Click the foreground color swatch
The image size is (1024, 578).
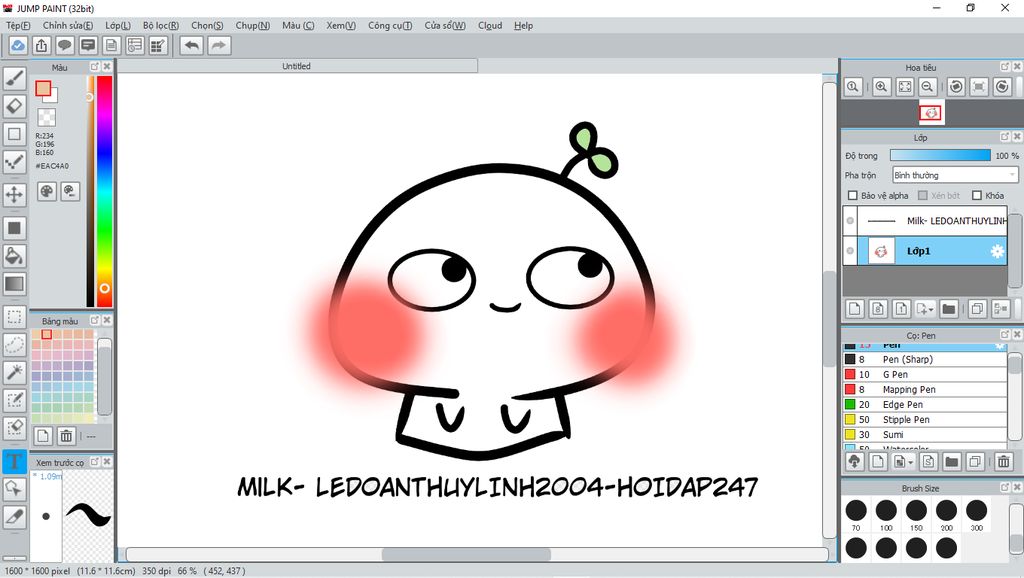pos(43,89)
